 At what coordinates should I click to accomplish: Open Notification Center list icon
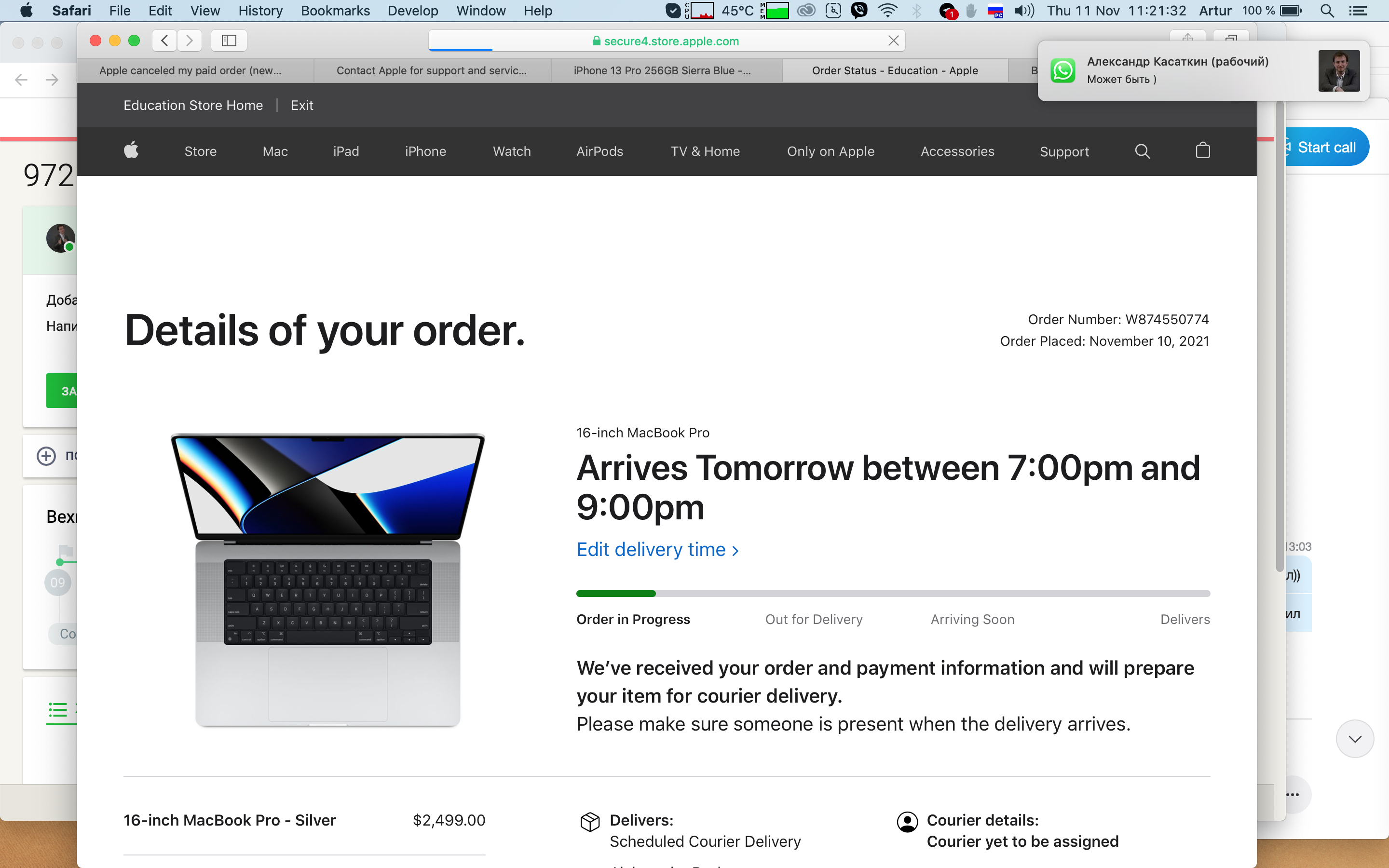click(x=1358, y=11)
